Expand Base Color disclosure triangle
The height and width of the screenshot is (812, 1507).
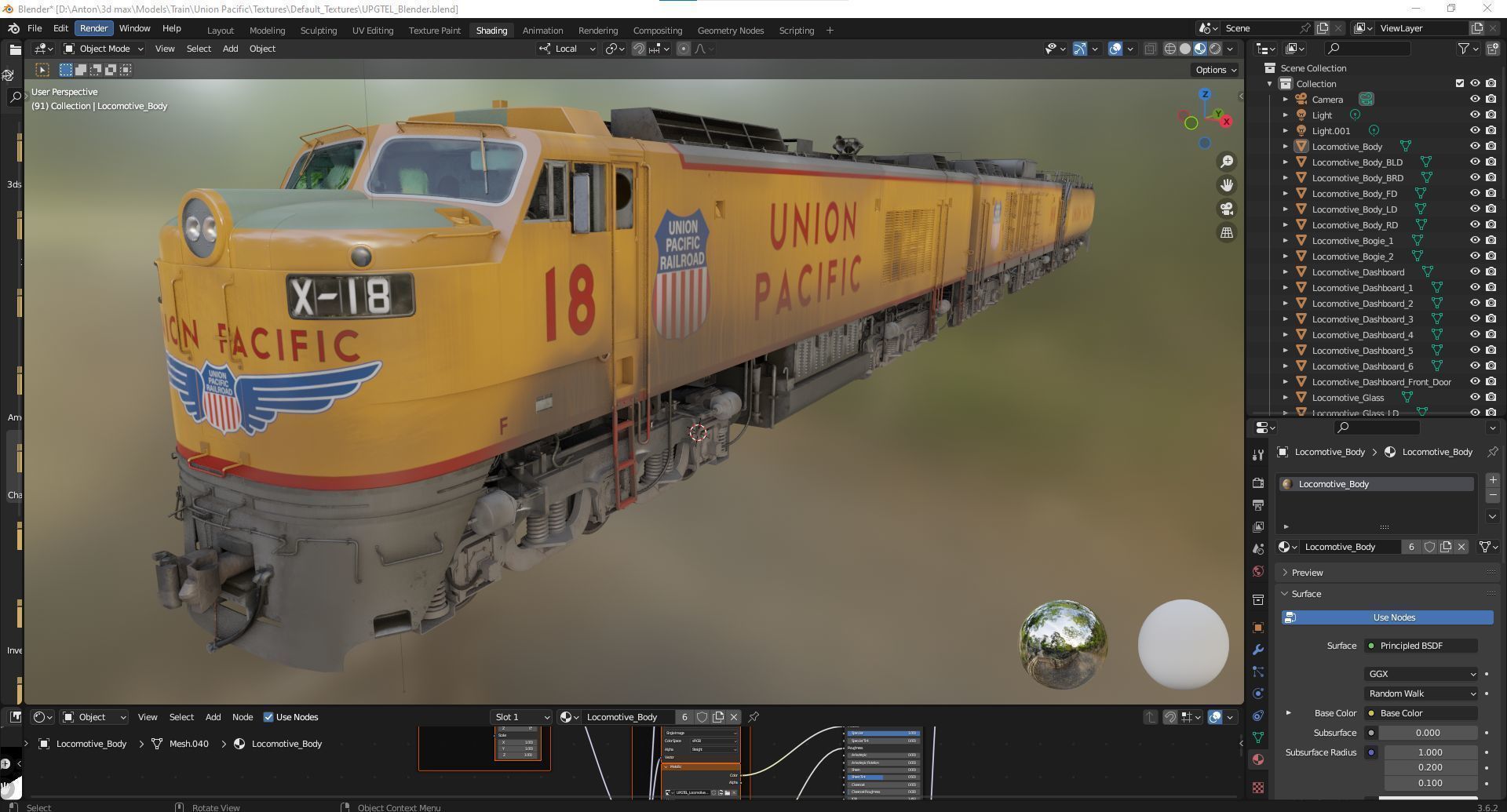tap(1288, 713)
